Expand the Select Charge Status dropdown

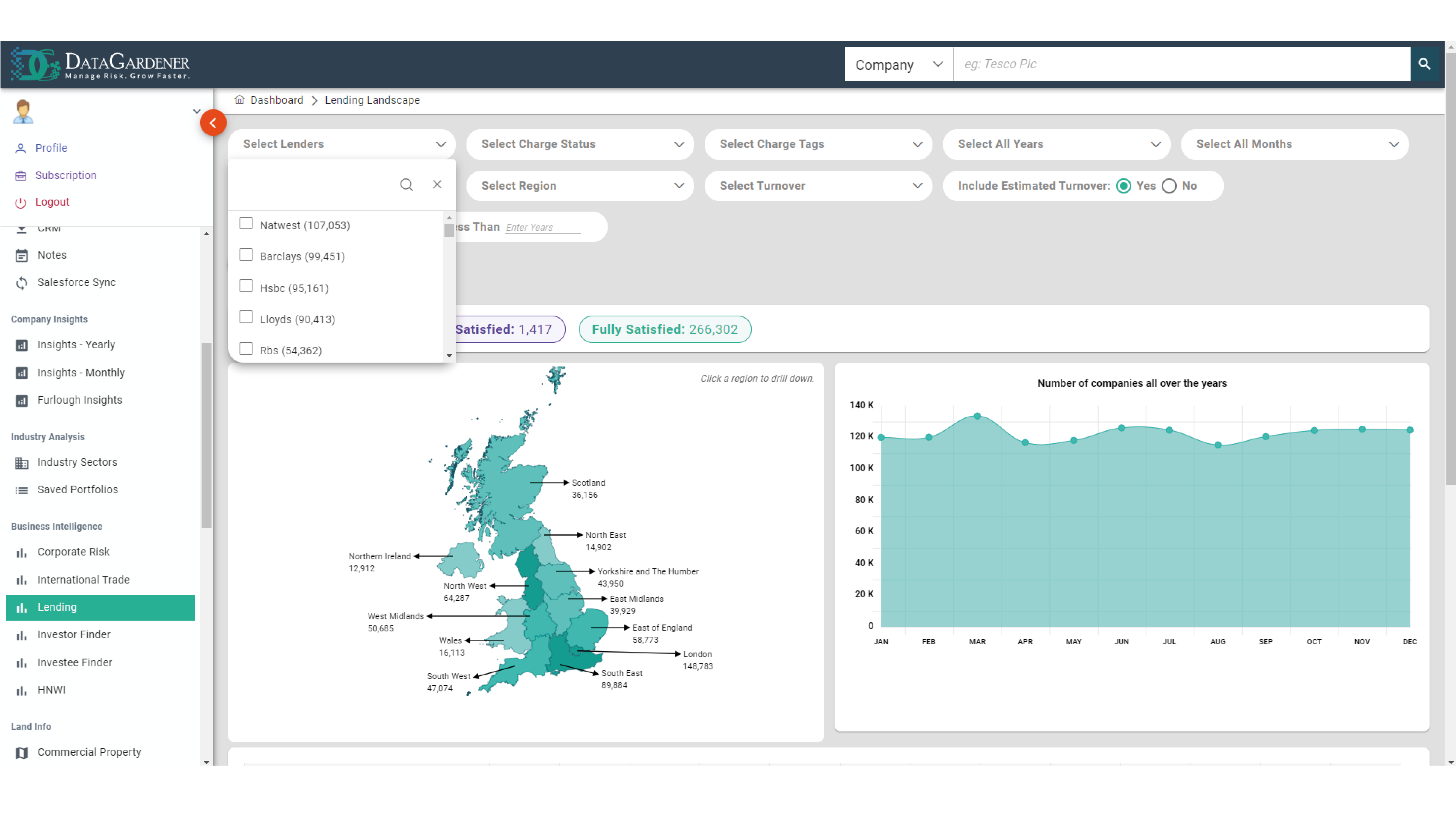click(x=579, y=144)
